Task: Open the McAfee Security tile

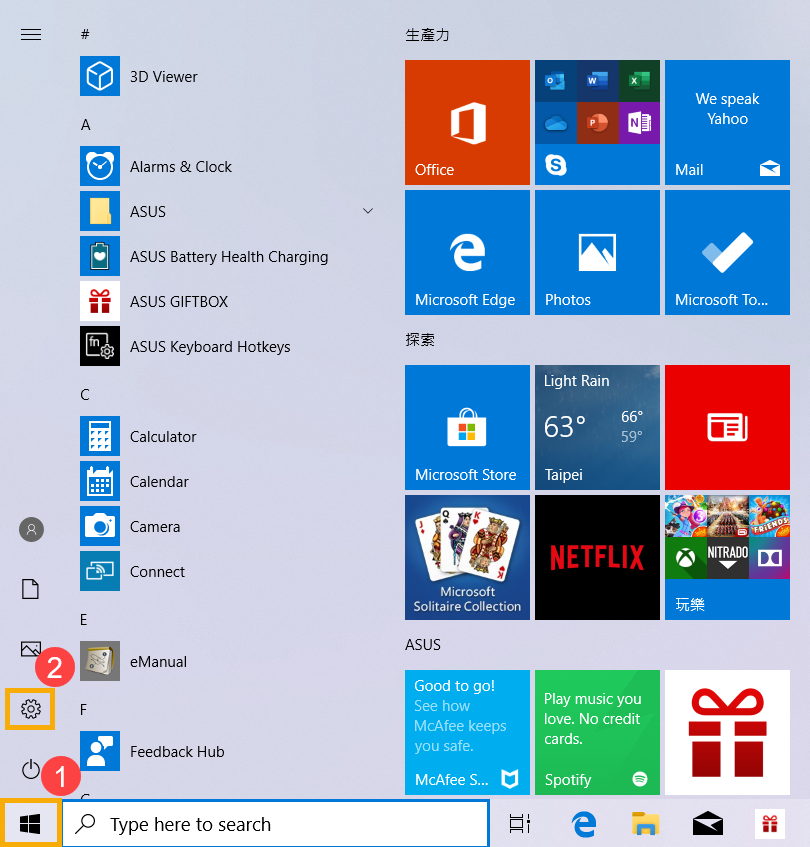Action: [x=467, y=732]
